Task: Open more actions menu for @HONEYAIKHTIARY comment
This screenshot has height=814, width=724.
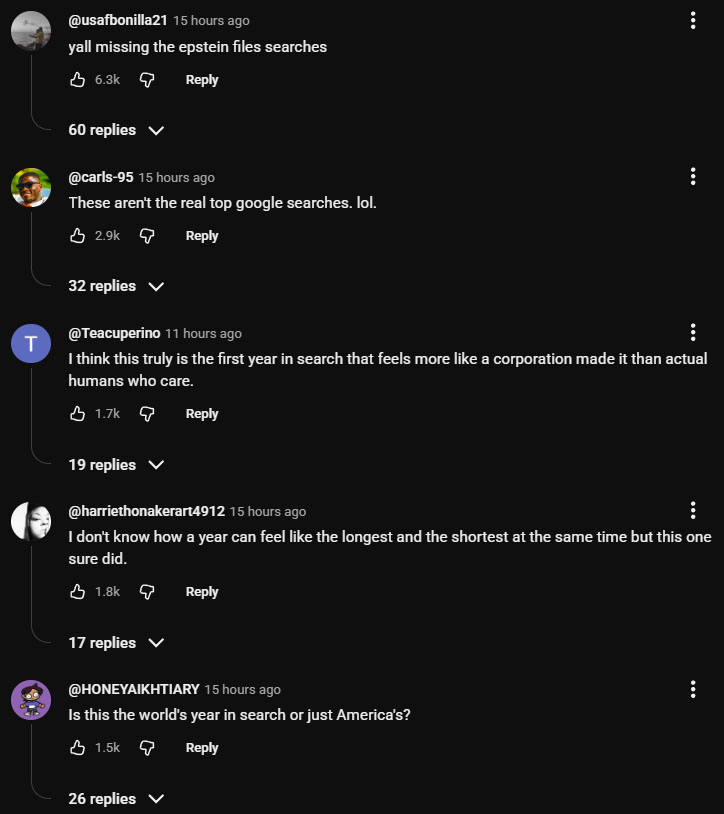Action: [693, 689]
